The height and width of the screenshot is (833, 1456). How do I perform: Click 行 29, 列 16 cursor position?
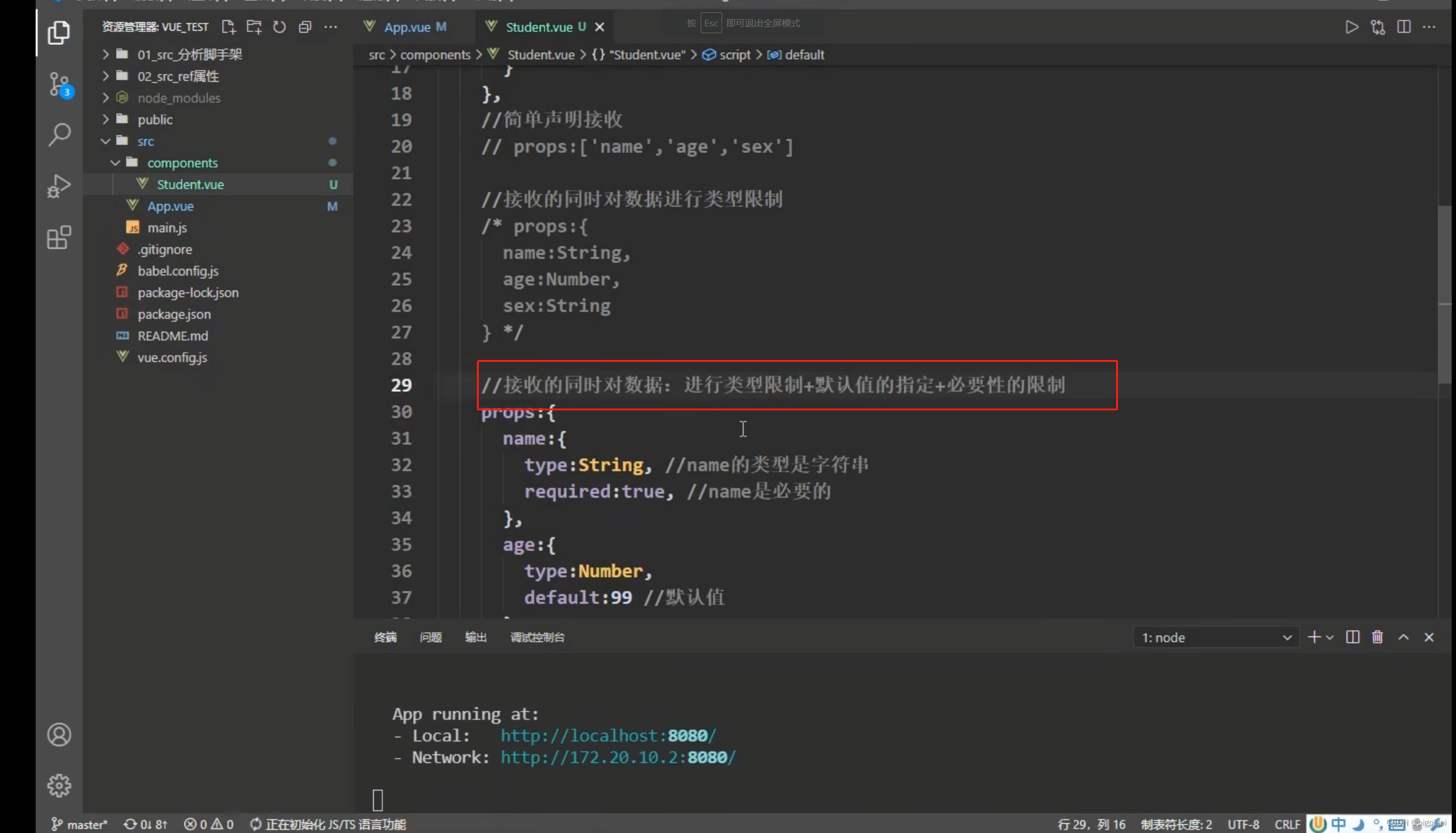click(1092, 824)
